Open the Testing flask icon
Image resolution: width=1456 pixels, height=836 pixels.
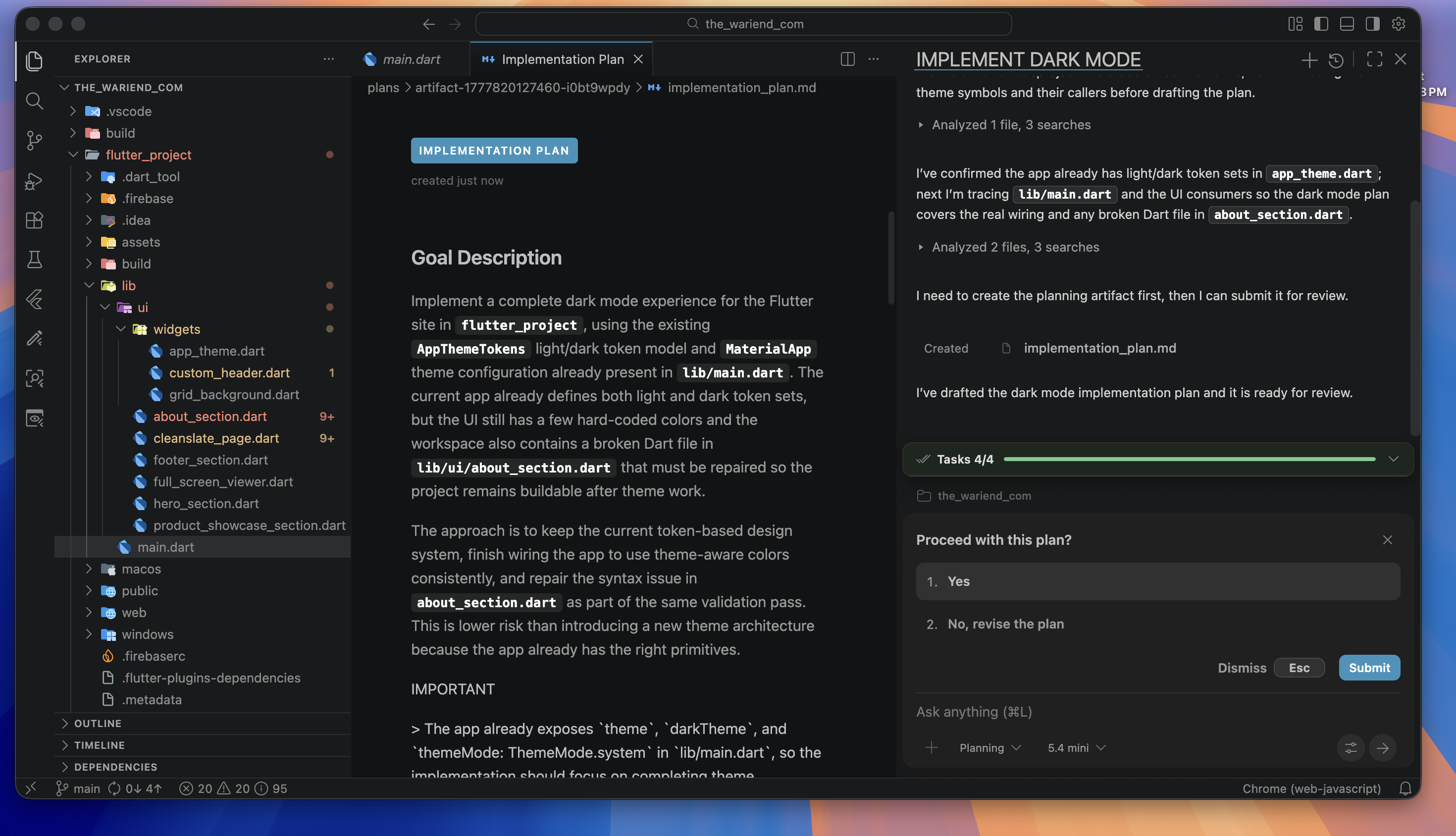point(35,260)
